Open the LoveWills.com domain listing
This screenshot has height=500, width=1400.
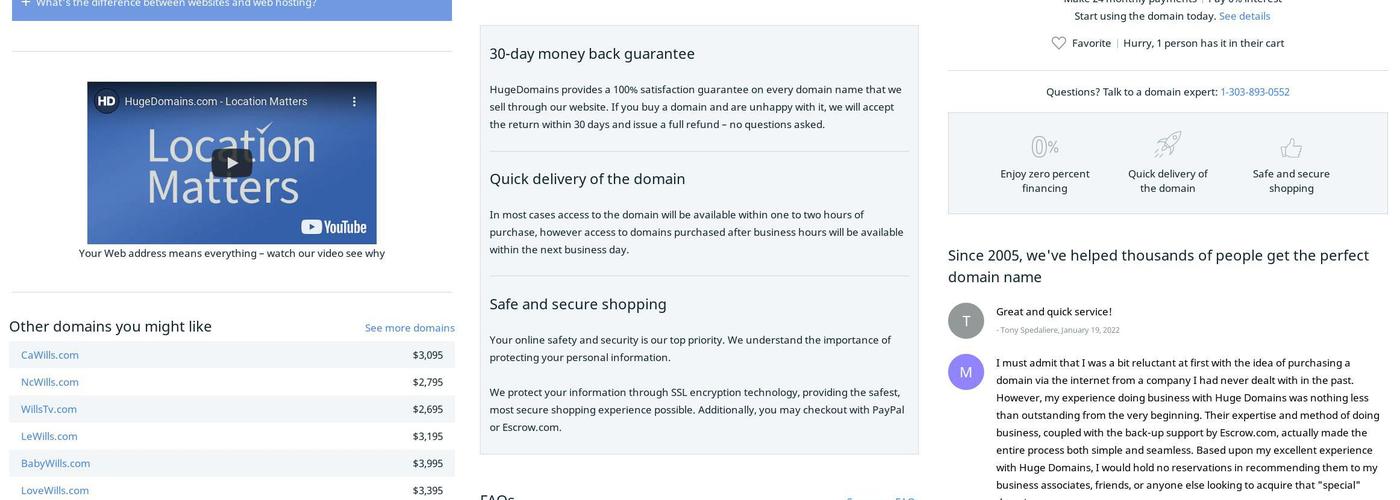(55, 490)
